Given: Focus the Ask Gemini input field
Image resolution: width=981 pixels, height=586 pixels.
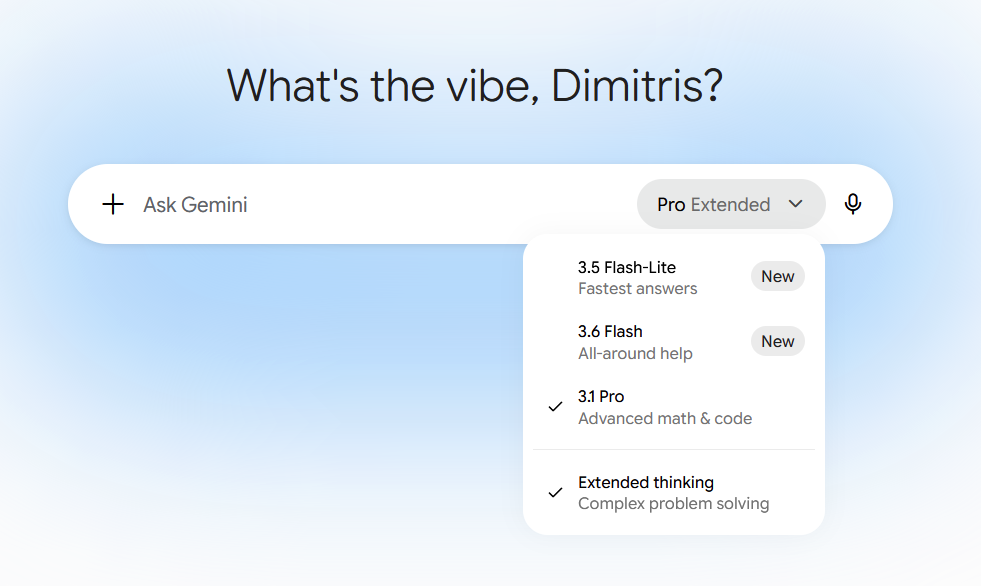Looking at the screenshot, I should [375, 205].
